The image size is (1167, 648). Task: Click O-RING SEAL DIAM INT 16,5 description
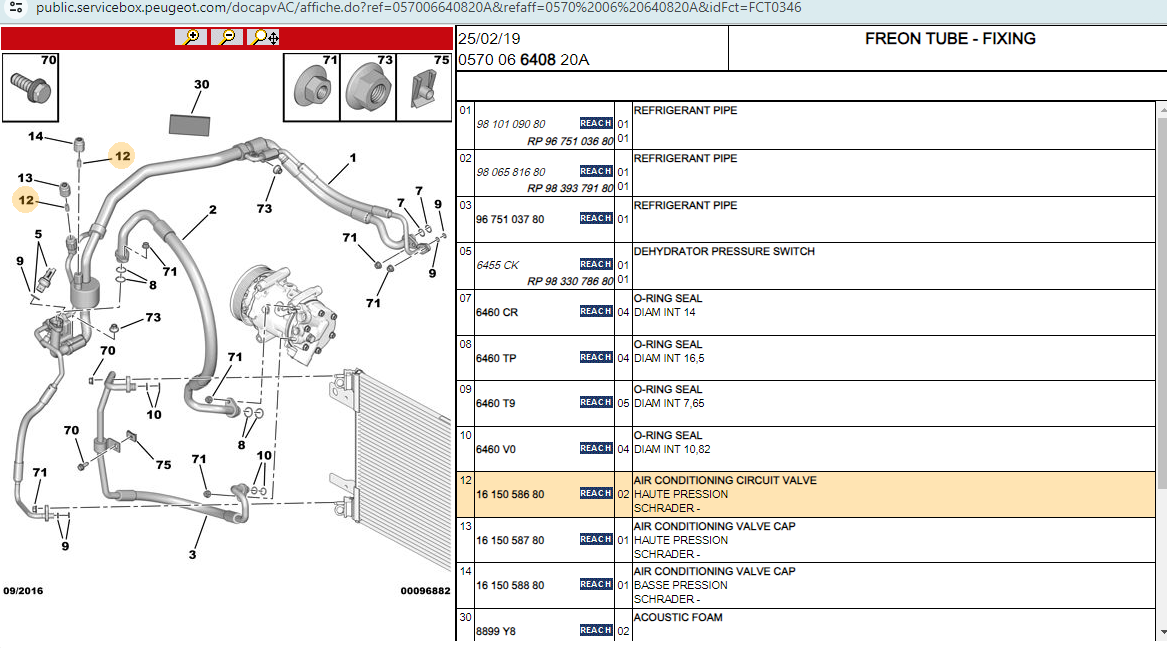(668, 351)
